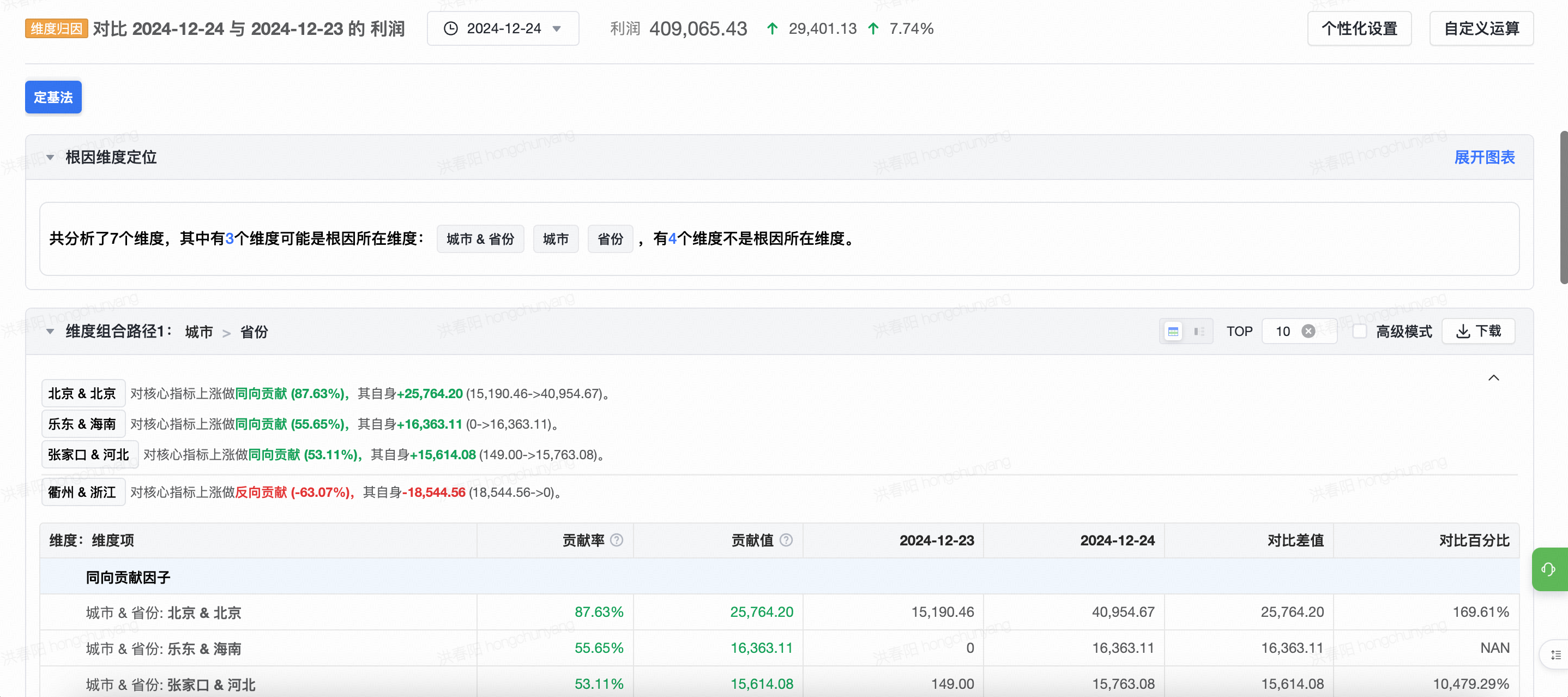Select the 定基法 method button

click(x=53, y=98)
